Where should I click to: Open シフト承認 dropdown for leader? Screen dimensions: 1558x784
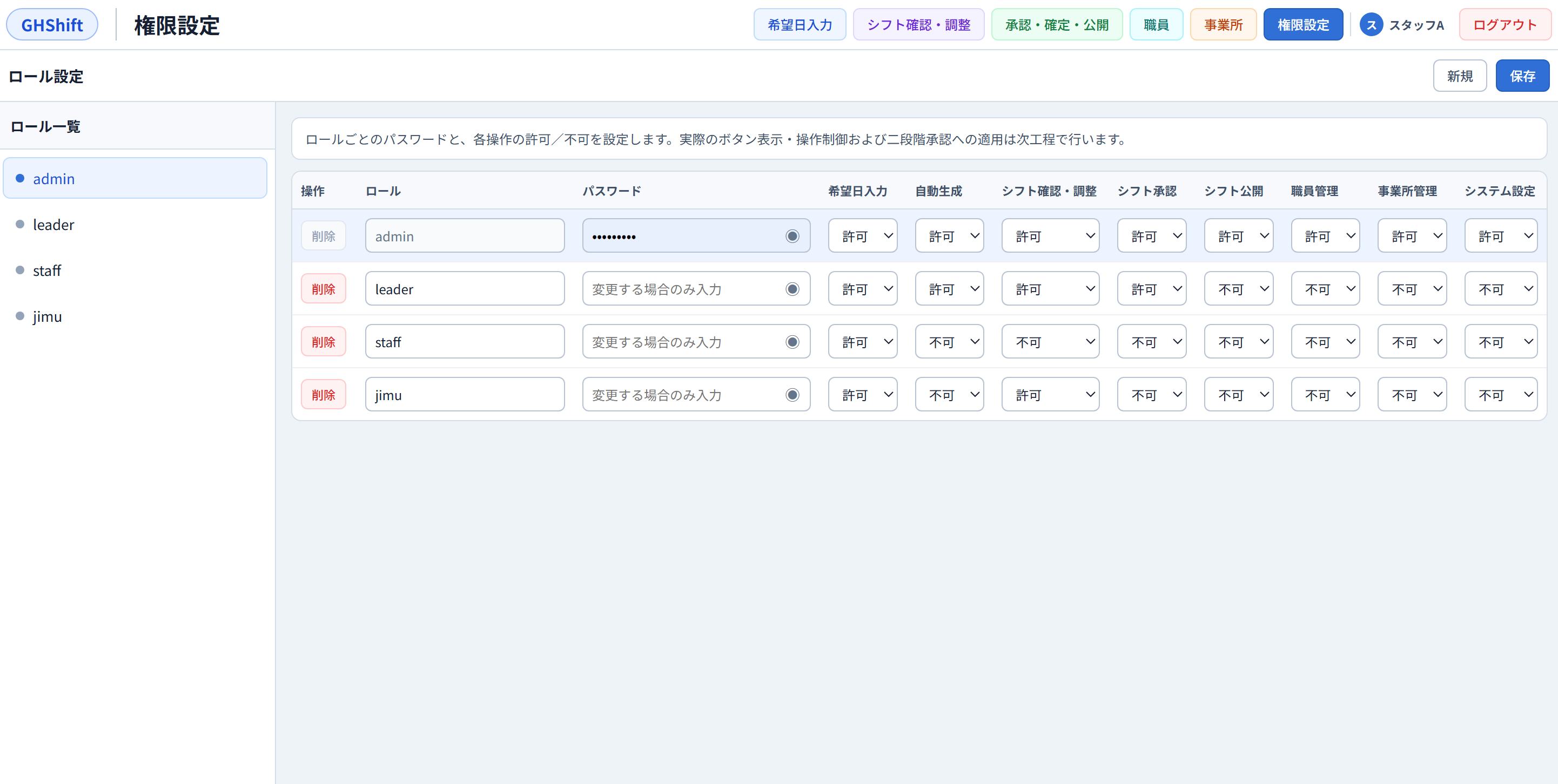coord(1152,289)
